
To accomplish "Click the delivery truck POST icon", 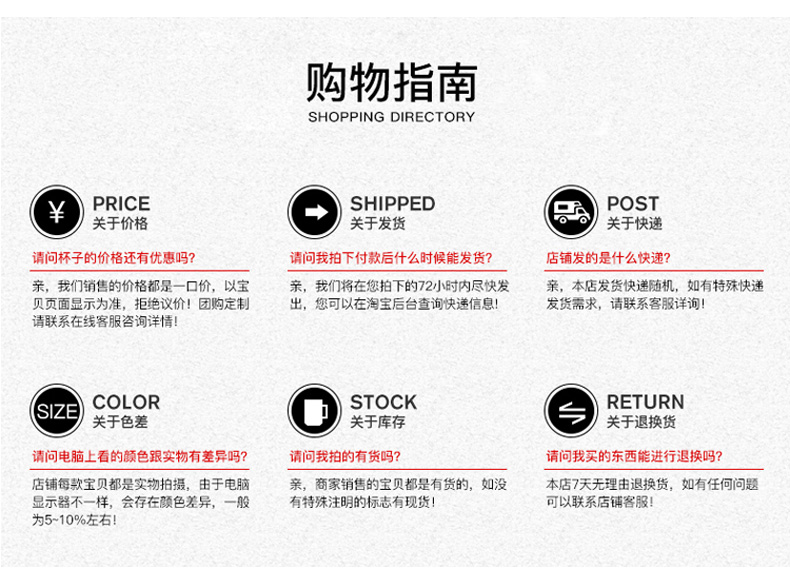I will pos(571,212).
